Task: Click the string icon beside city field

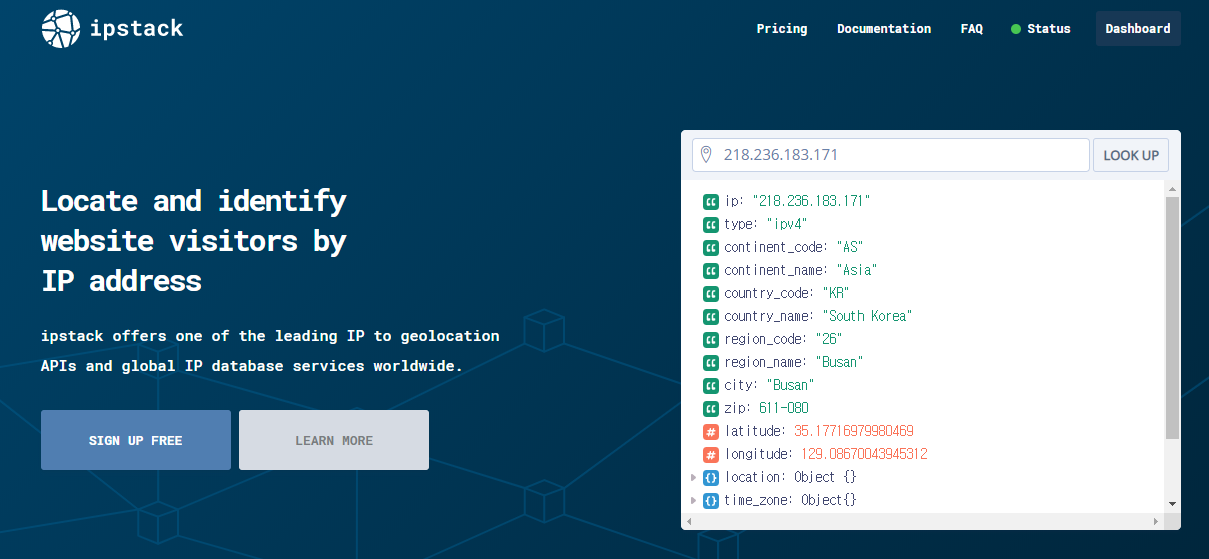Action: (711, 385)
